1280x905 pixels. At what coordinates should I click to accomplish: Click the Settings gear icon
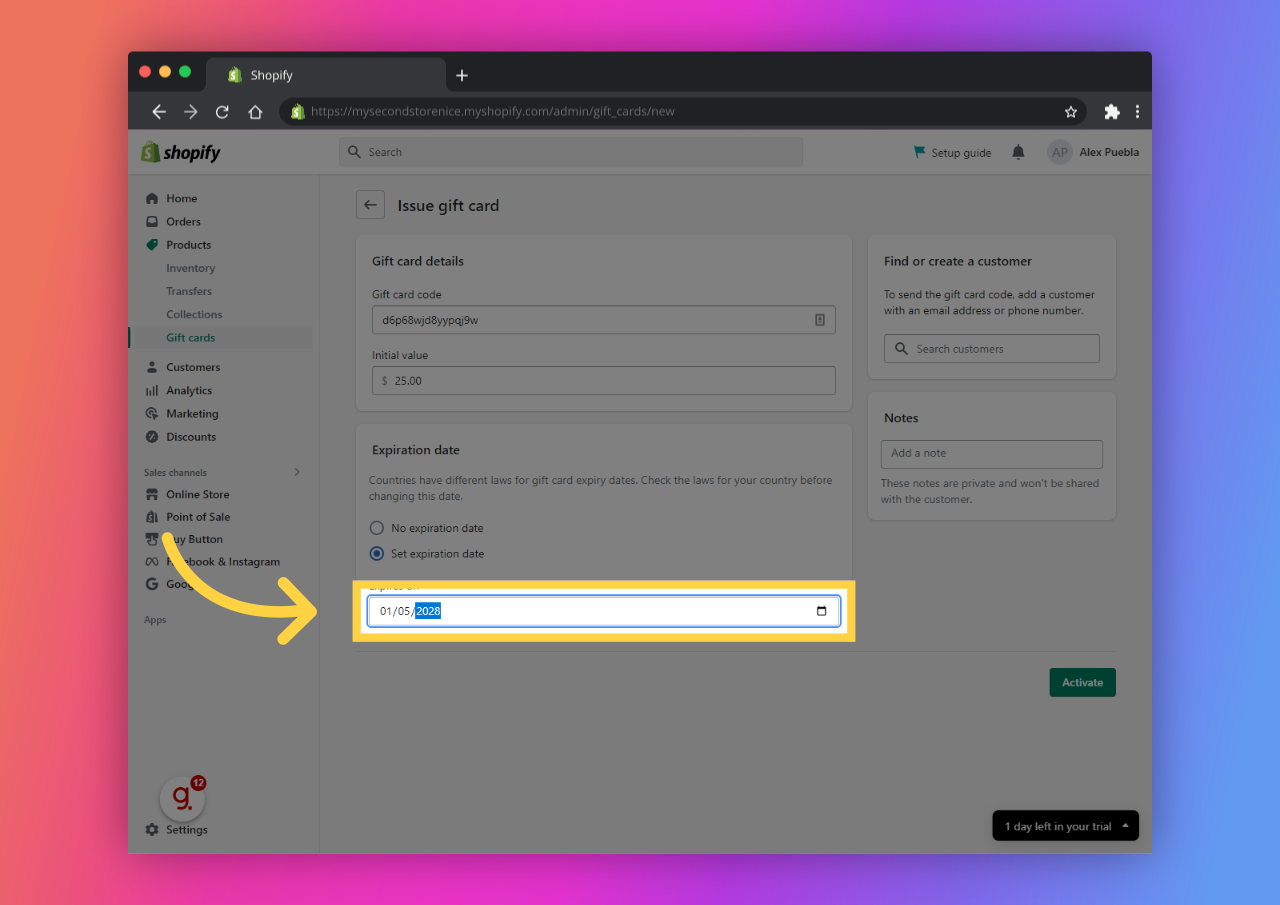point(152,829)
